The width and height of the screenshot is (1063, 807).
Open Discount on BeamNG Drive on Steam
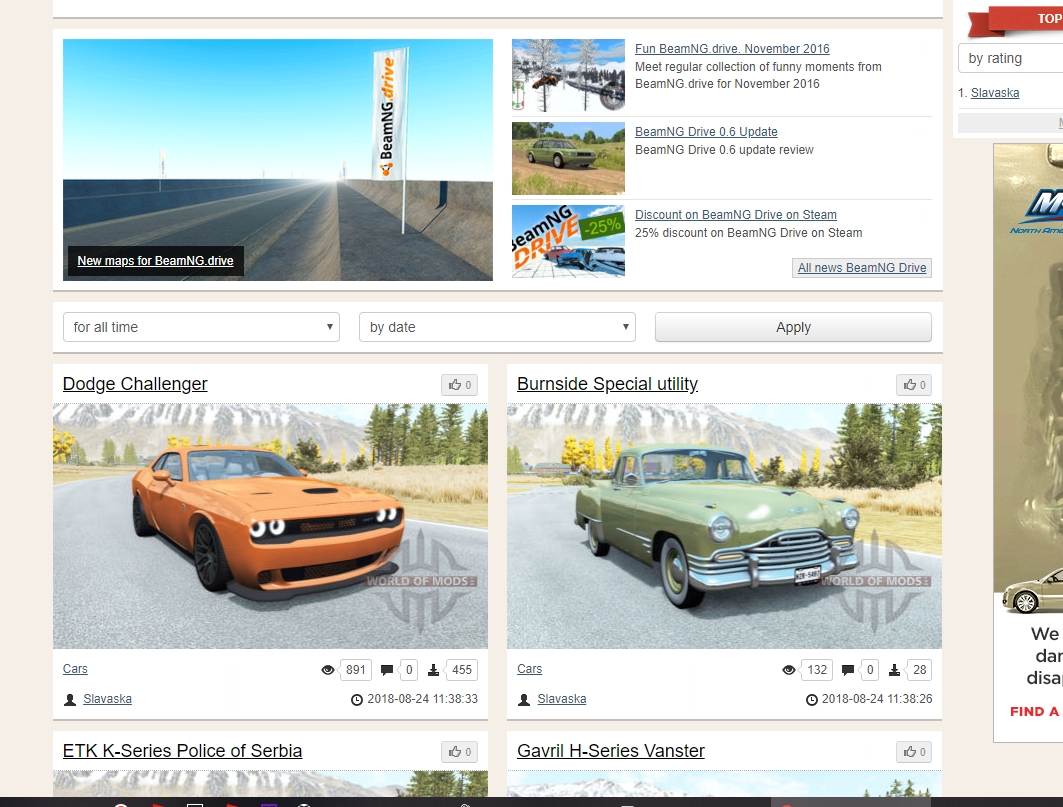(736, 214)
